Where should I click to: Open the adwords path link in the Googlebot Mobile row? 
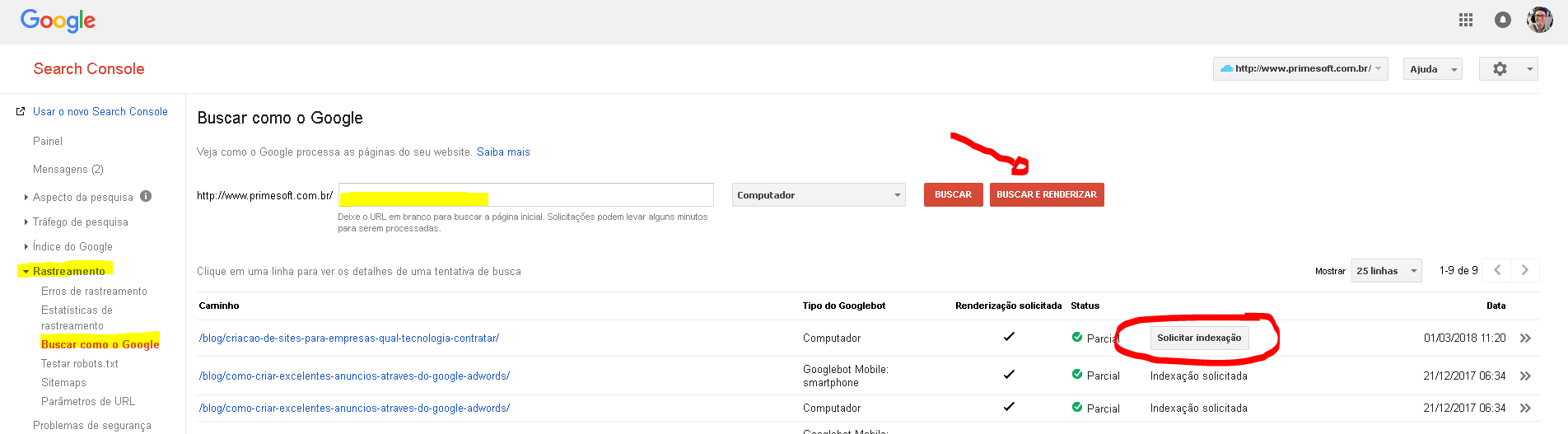[354, 376]
